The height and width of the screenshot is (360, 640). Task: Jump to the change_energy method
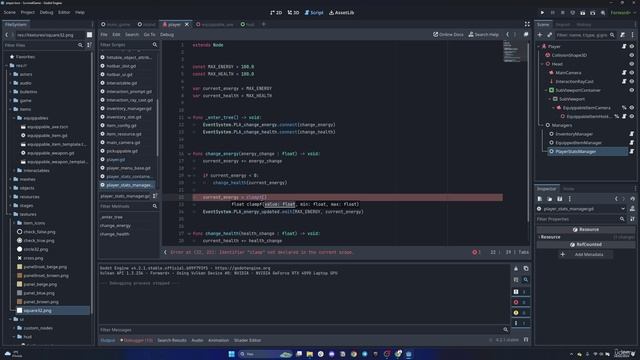(116, 226)
